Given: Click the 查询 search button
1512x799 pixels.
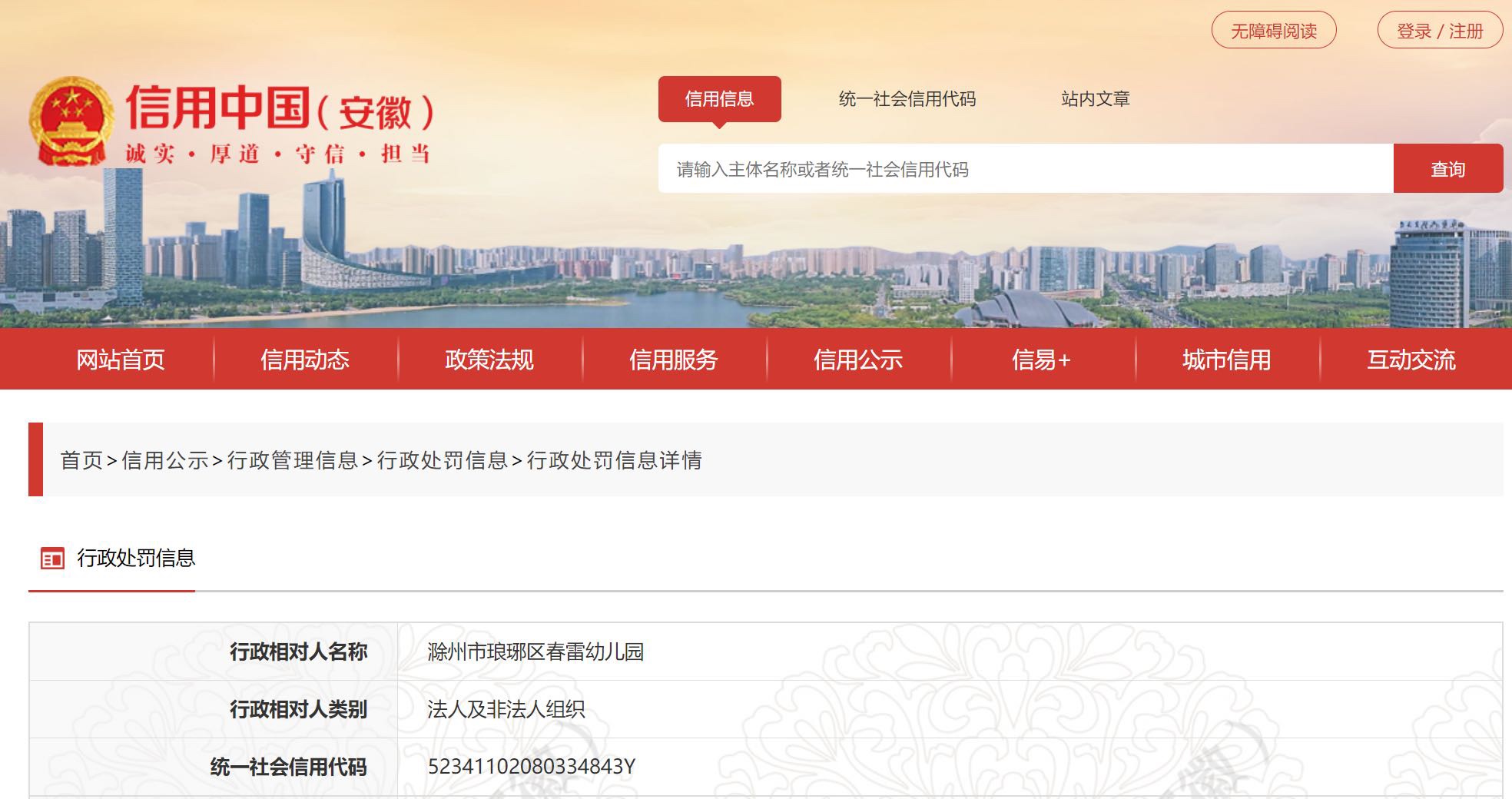Looking at the screenshot, I should (1448, 168).
